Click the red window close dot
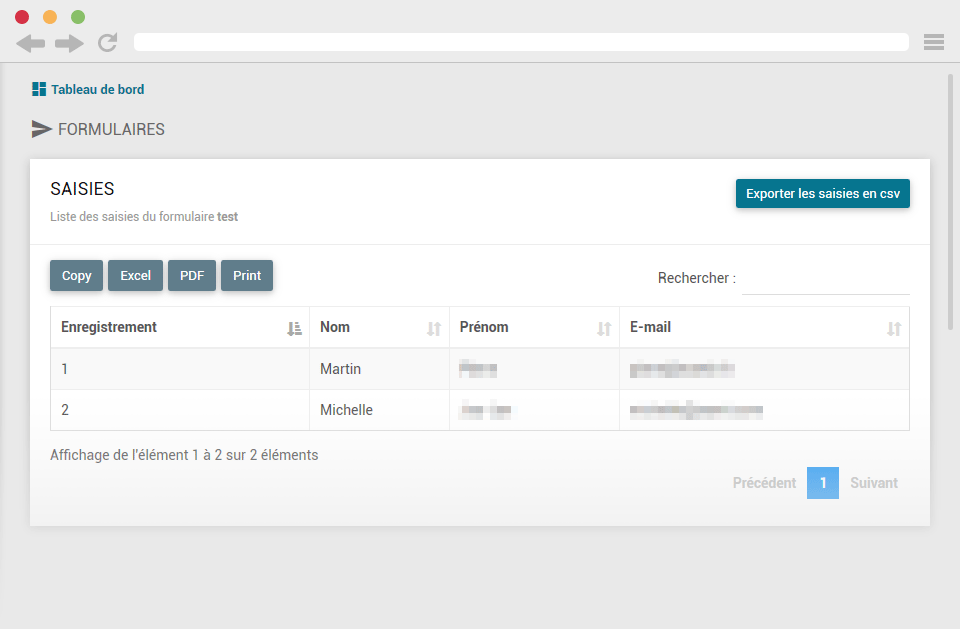Screen dimensions: 960x629 (x=22, y=17)
